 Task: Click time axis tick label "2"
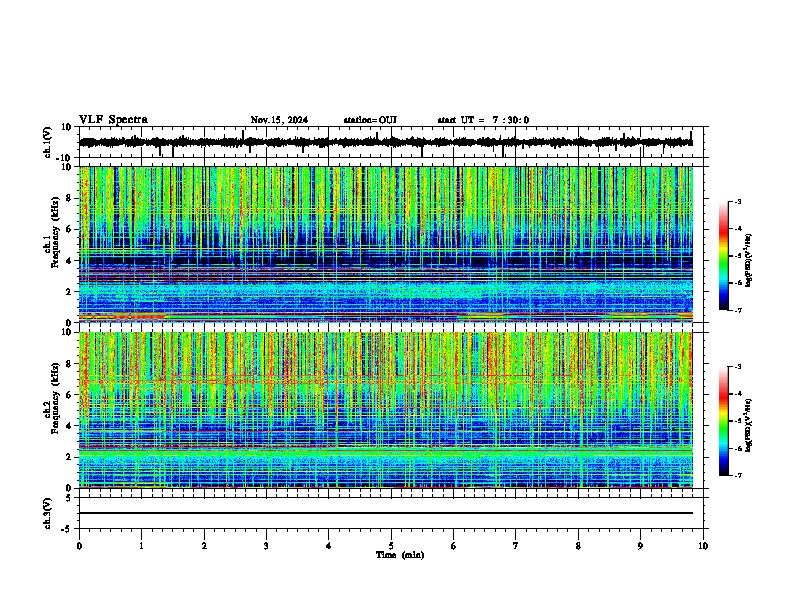204,546
